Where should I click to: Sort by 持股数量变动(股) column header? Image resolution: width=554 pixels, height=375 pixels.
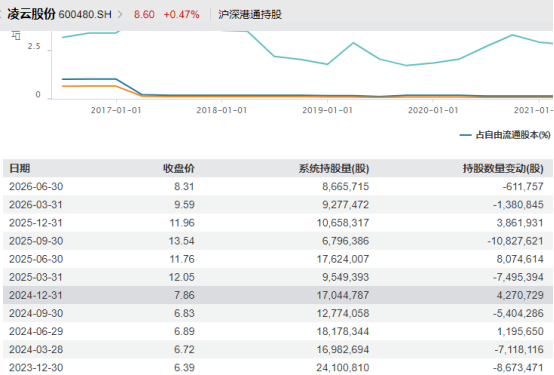[x=503, y=169]
